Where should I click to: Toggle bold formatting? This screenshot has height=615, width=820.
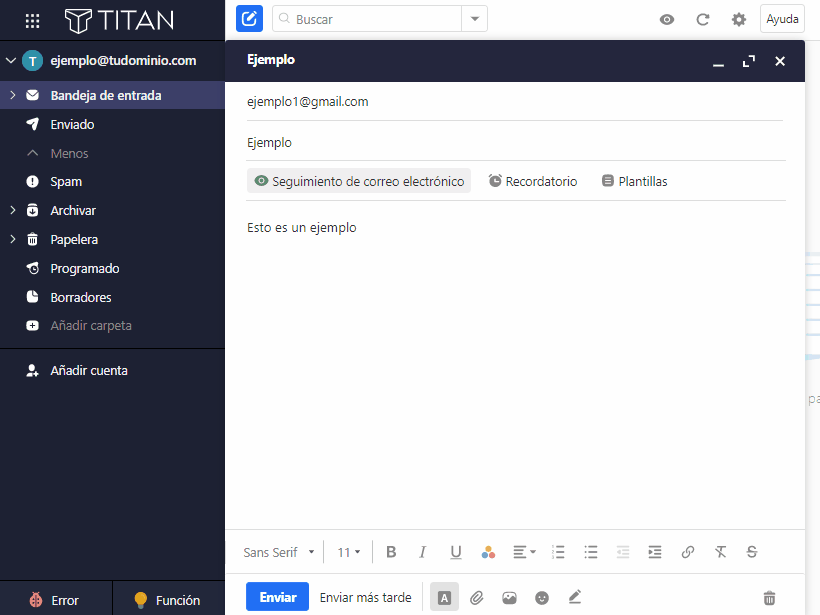pos(391,552)
